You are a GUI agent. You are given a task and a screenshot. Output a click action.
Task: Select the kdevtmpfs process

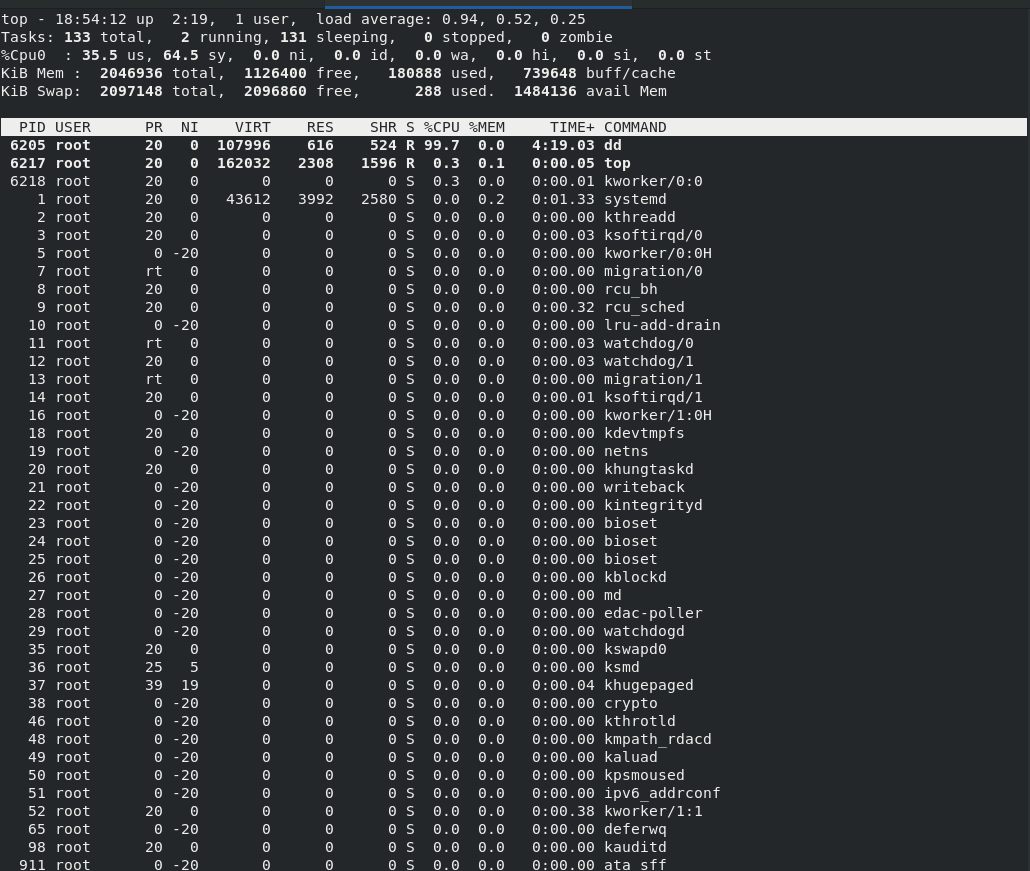[x=644, y=434]
